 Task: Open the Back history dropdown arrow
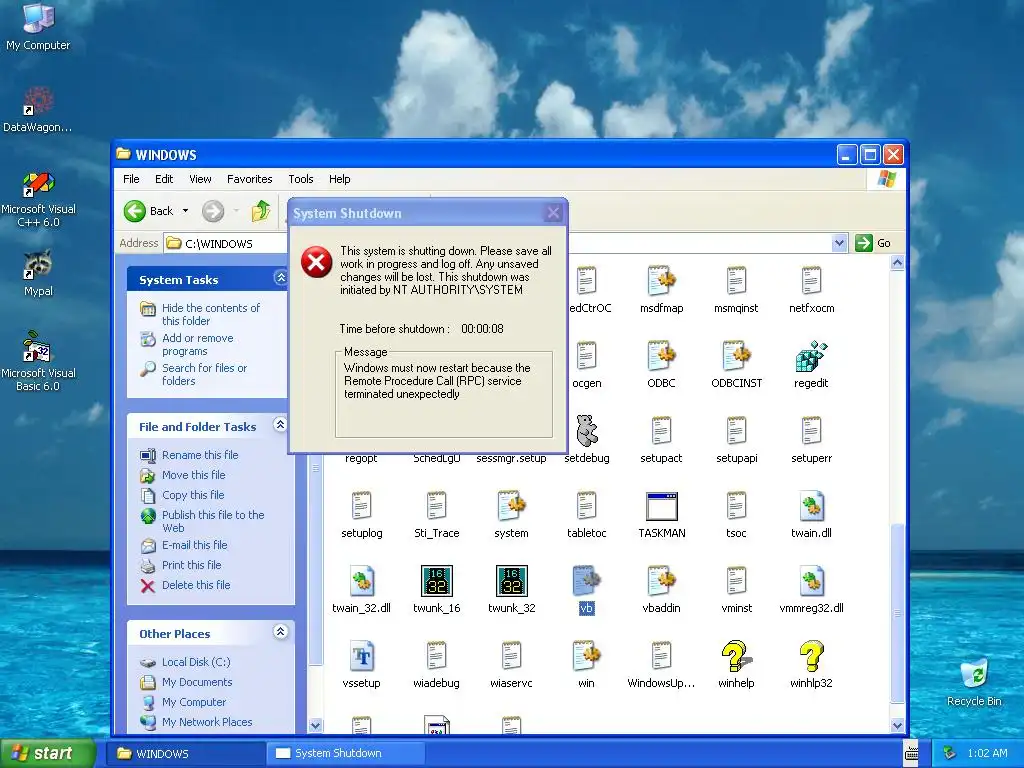(x=185, y=211)
